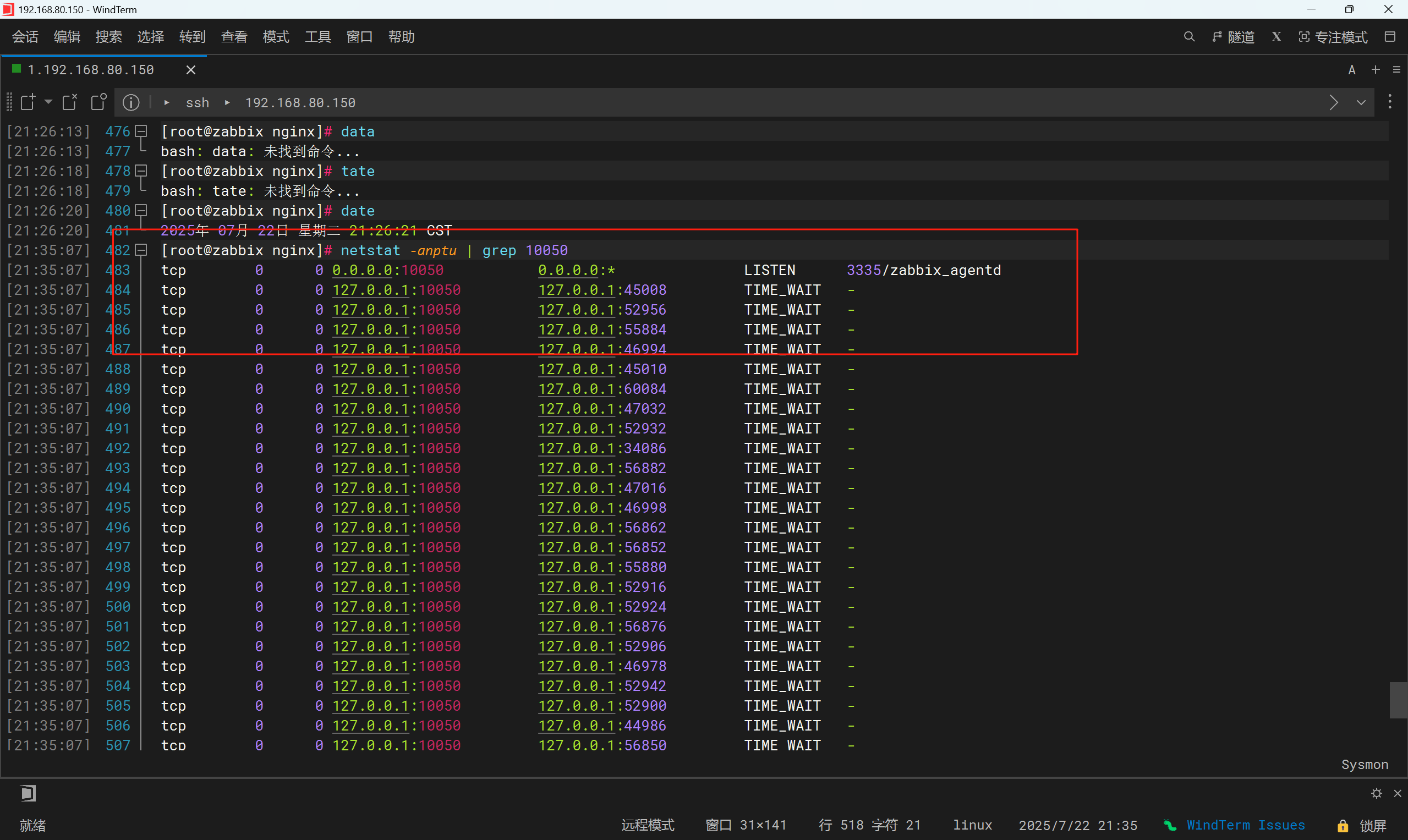Click the reconnect session icon in toolbar
This screenshot has height=840, width=1408.
pos(70,102)
